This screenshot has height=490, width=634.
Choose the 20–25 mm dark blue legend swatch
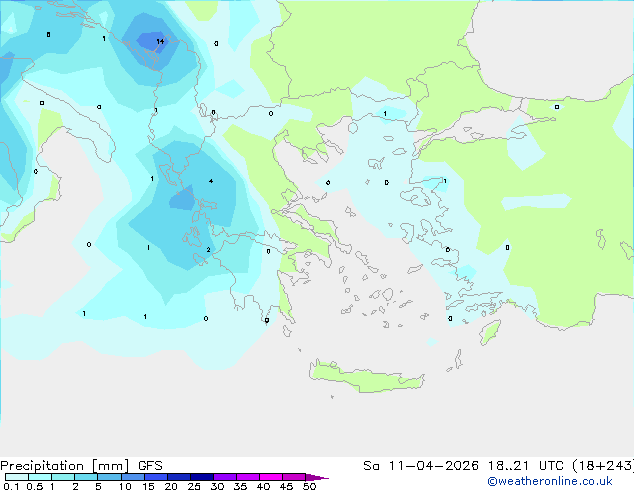coord(178,477)
